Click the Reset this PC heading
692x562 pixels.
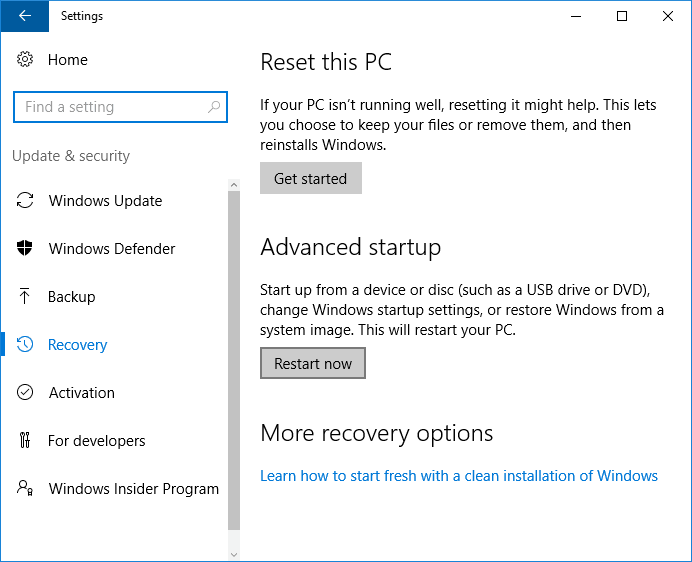click(326, 61)
